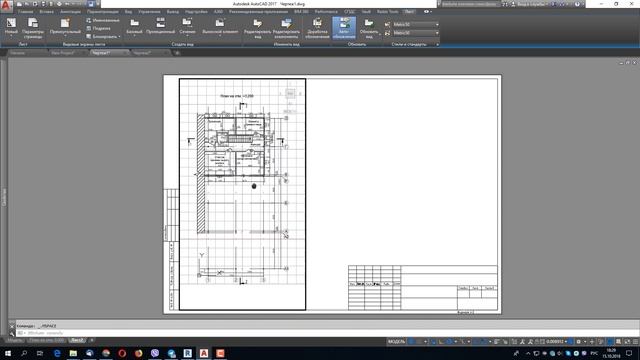640x360 pixels.
Task: Click the viewport containing floor plan
Action: coord(242,194)
